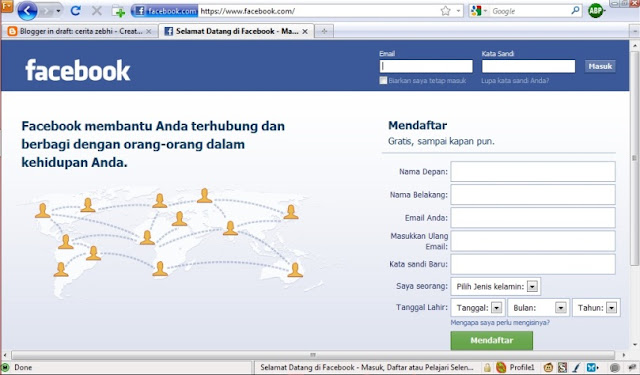Close the Blogger in draft tab
The height and width of the screenshot is (375, 640).
coord(149,31)
